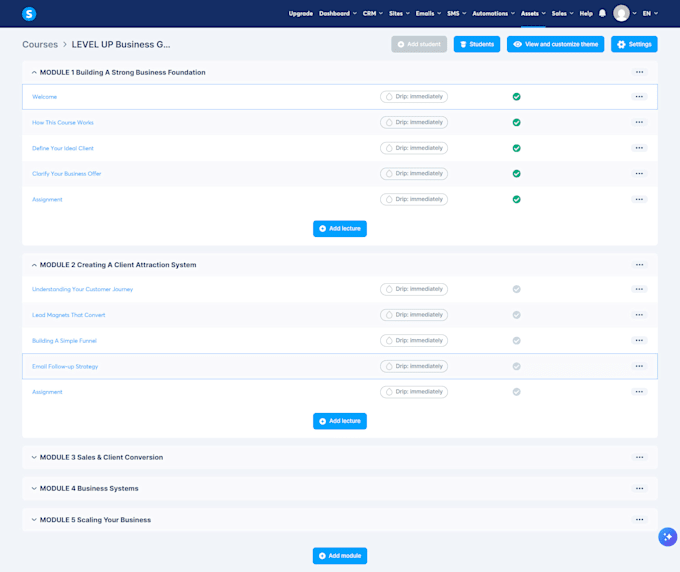The height and width of the screenshot is (572, 680).
Task: Open options menu for Module 1
Action: point(639,72)
